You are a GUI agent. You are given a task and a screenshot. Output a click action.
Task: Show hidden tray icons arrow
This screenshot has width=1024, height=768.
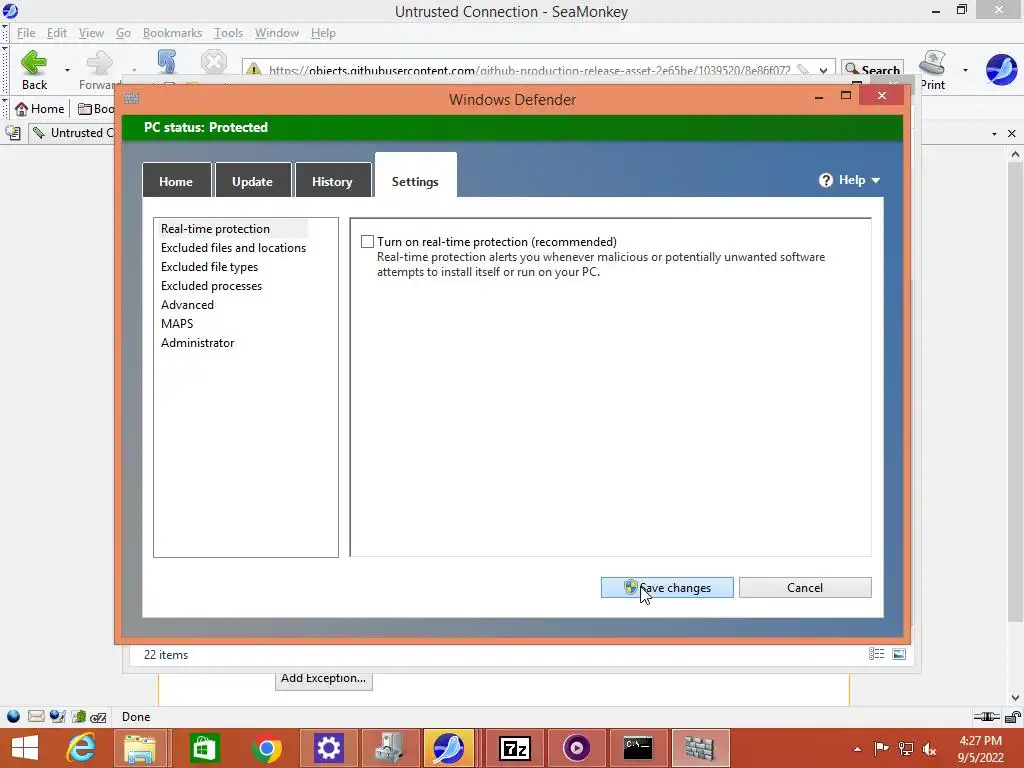pos(857,748)
